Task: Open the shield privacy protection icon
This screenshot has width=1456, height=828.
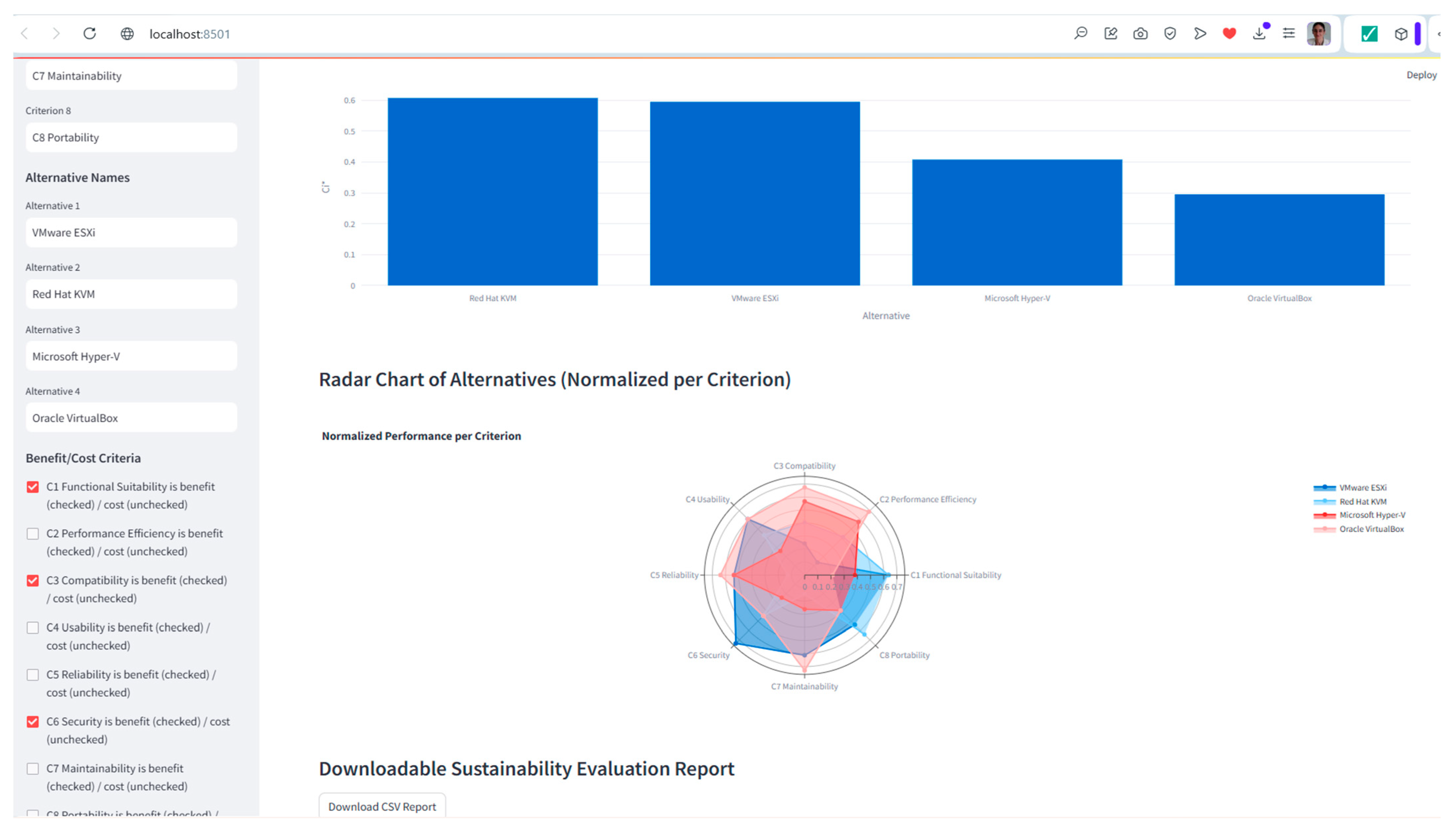Action: 1169,33
